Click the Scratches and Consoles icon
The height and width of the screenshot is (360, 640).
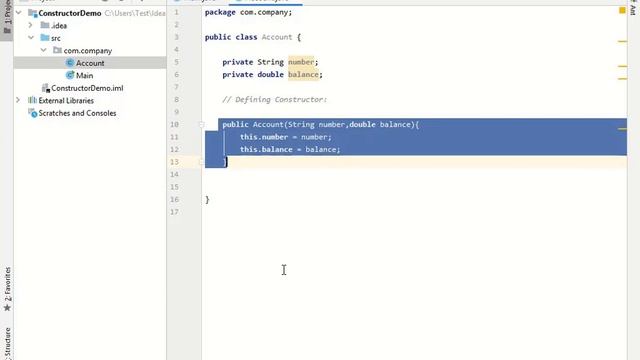[x=32, y=113]
